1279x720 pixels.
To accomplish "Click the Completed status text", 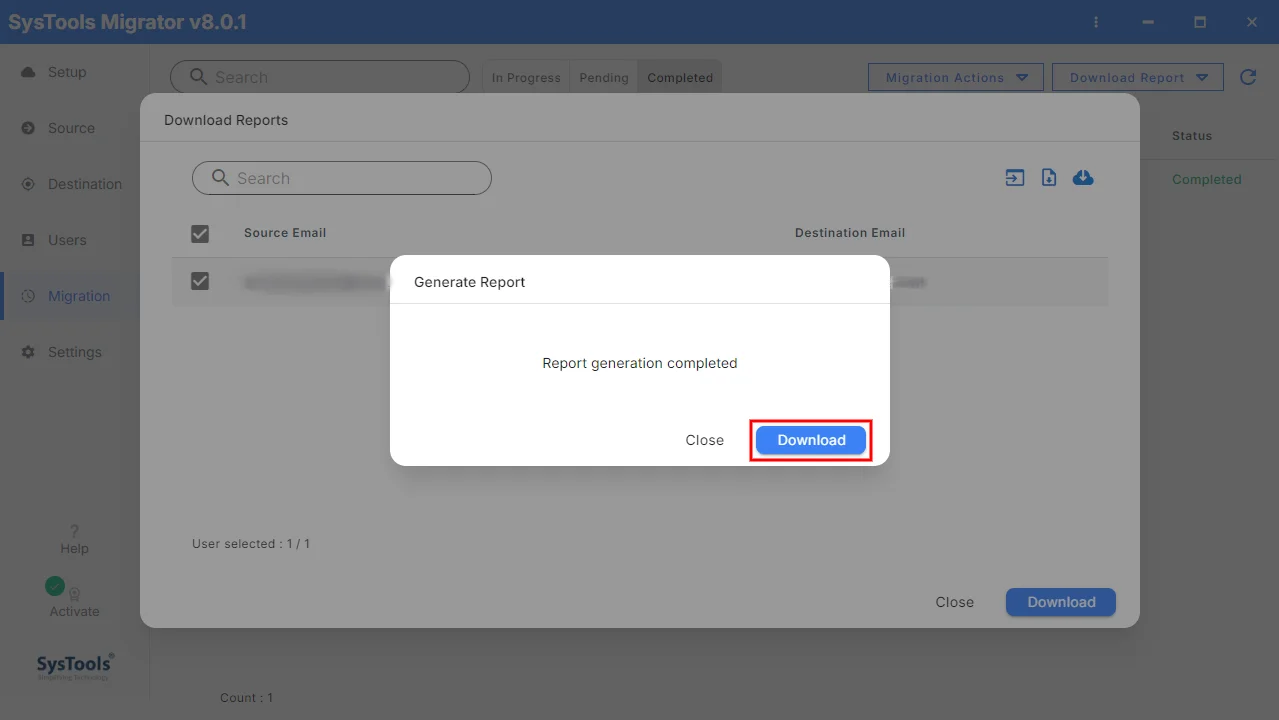I will 1207,180.
